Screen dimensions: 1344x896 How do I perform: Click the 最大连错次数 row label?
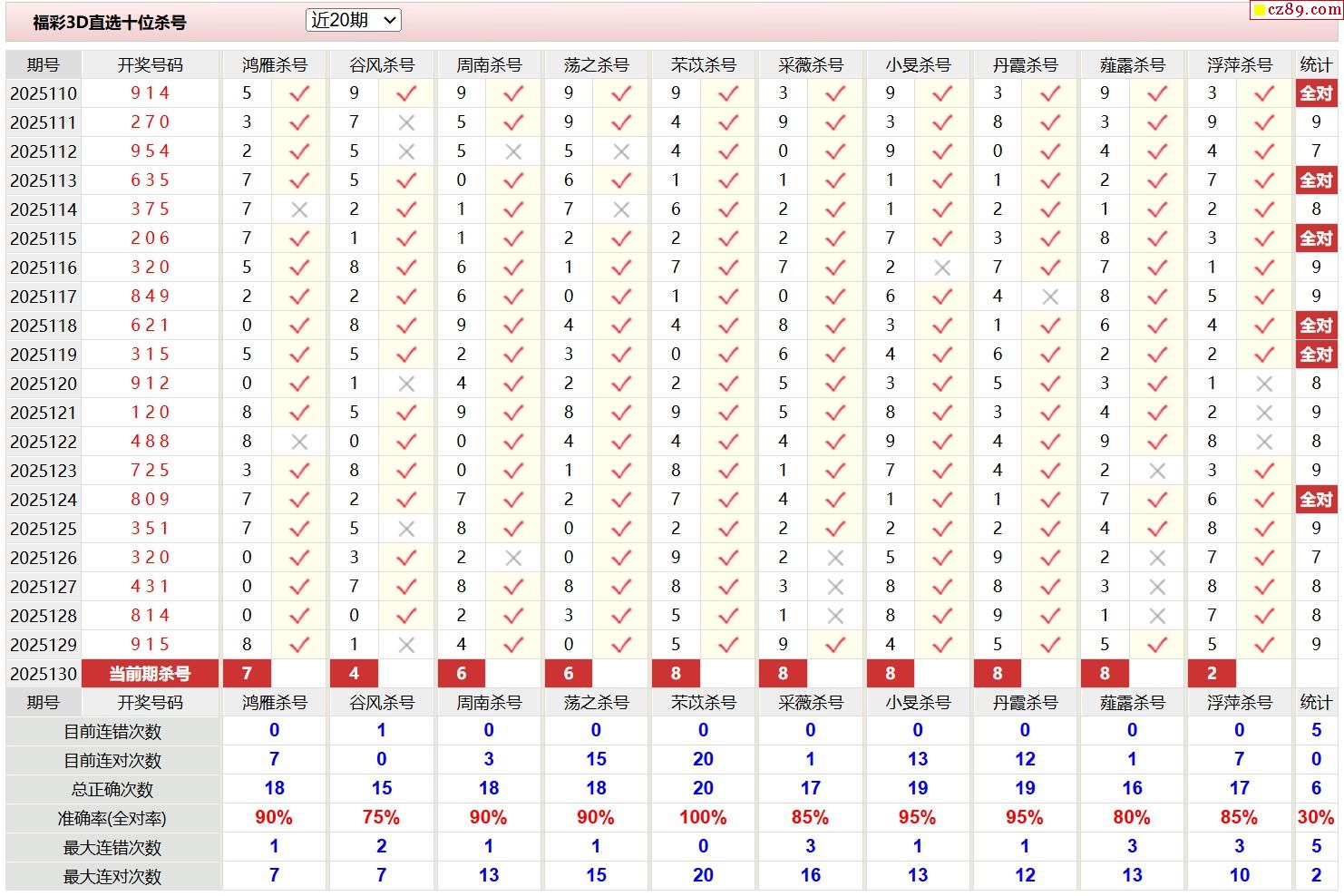(x=112, y=848)
